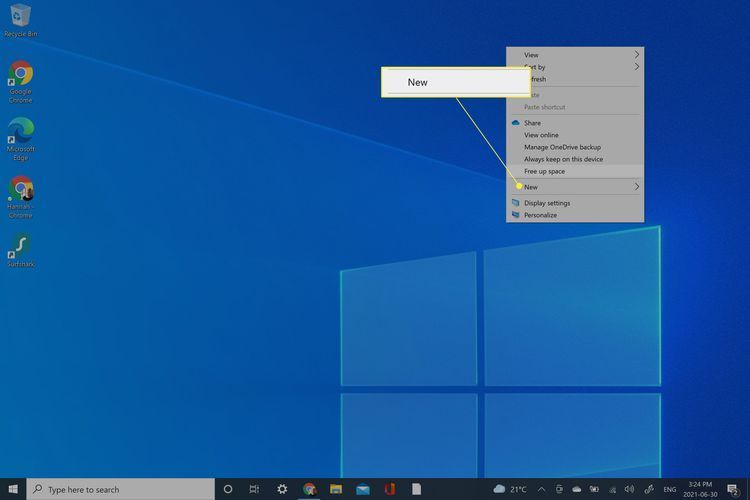
Task: Open the Recycle Bin desktop icon
Action: click(20, 17)
